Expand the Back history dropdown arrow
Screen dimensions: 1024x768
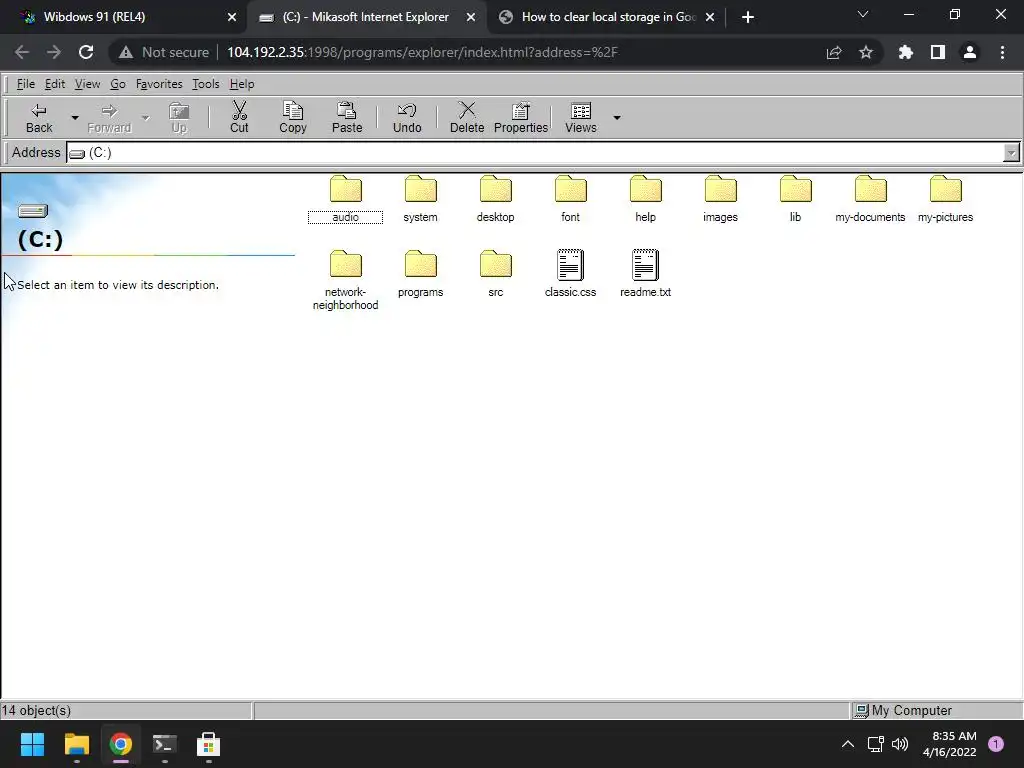(75, 118)
